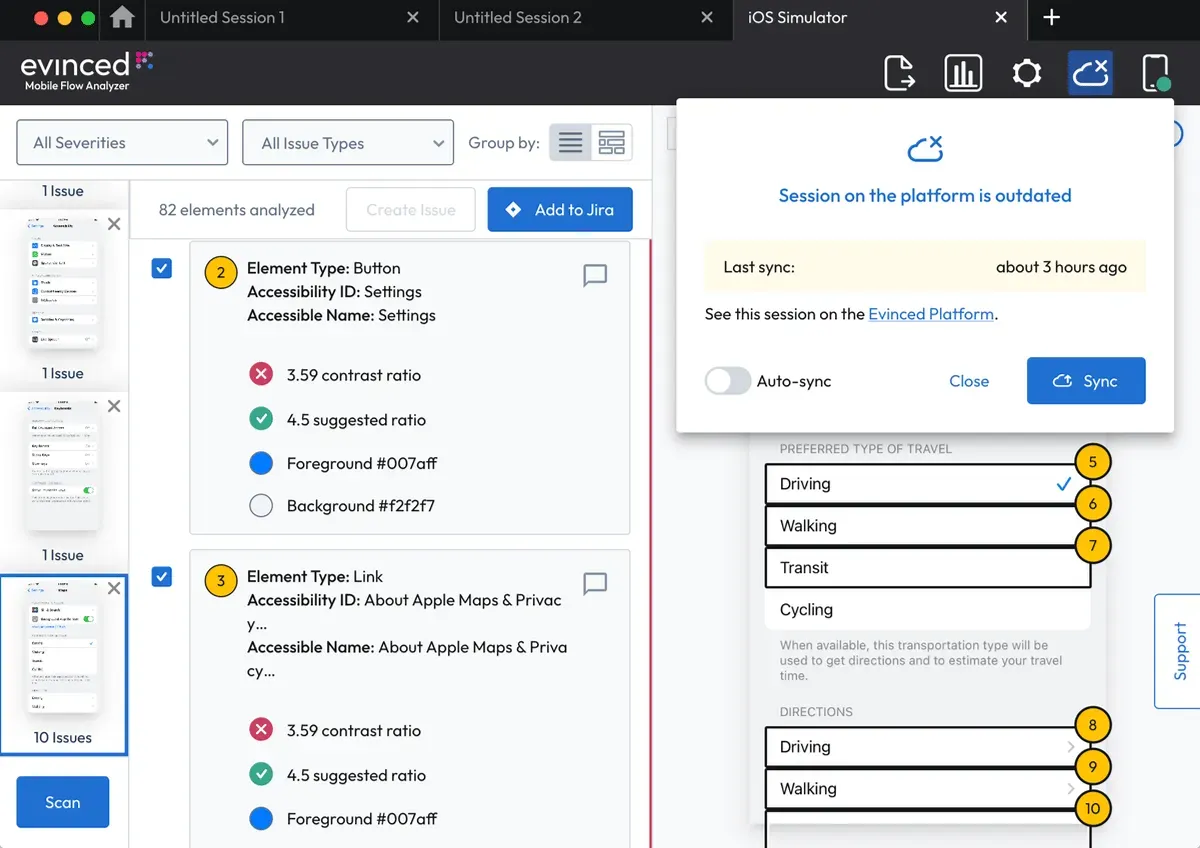Open the All Issue Types dropdown
The height and width of the screenshot is (848, 1200).
348,143
